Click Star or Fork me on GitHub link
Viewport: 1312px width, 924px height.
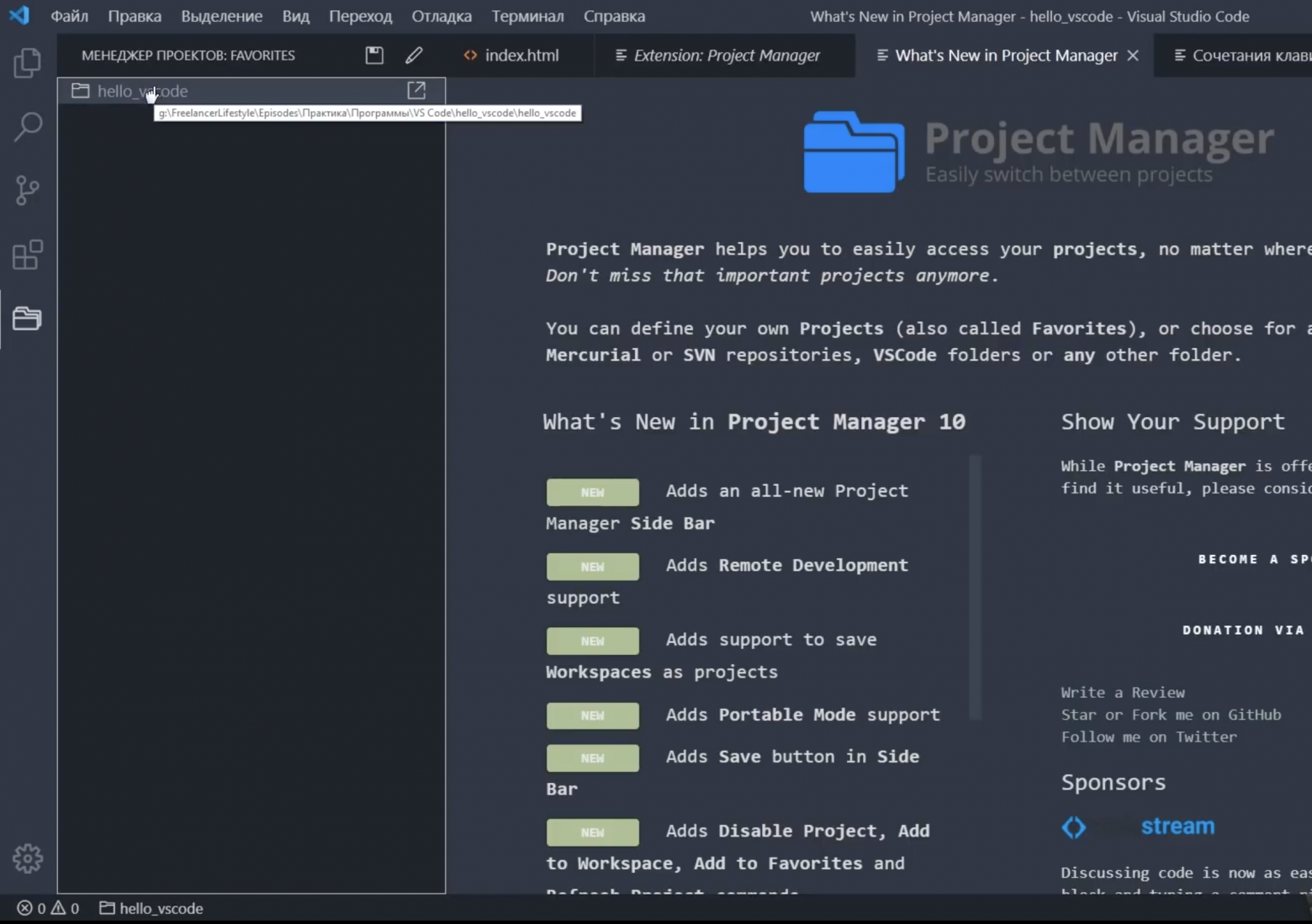pos(1171,715)
